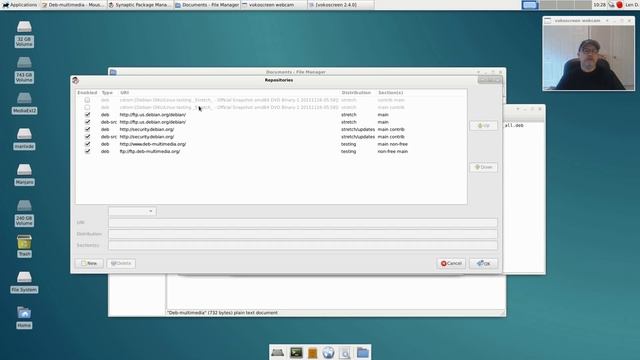640x360 pixels.
Task: Open the Trash desktop icon
Action: click(24, 246)
